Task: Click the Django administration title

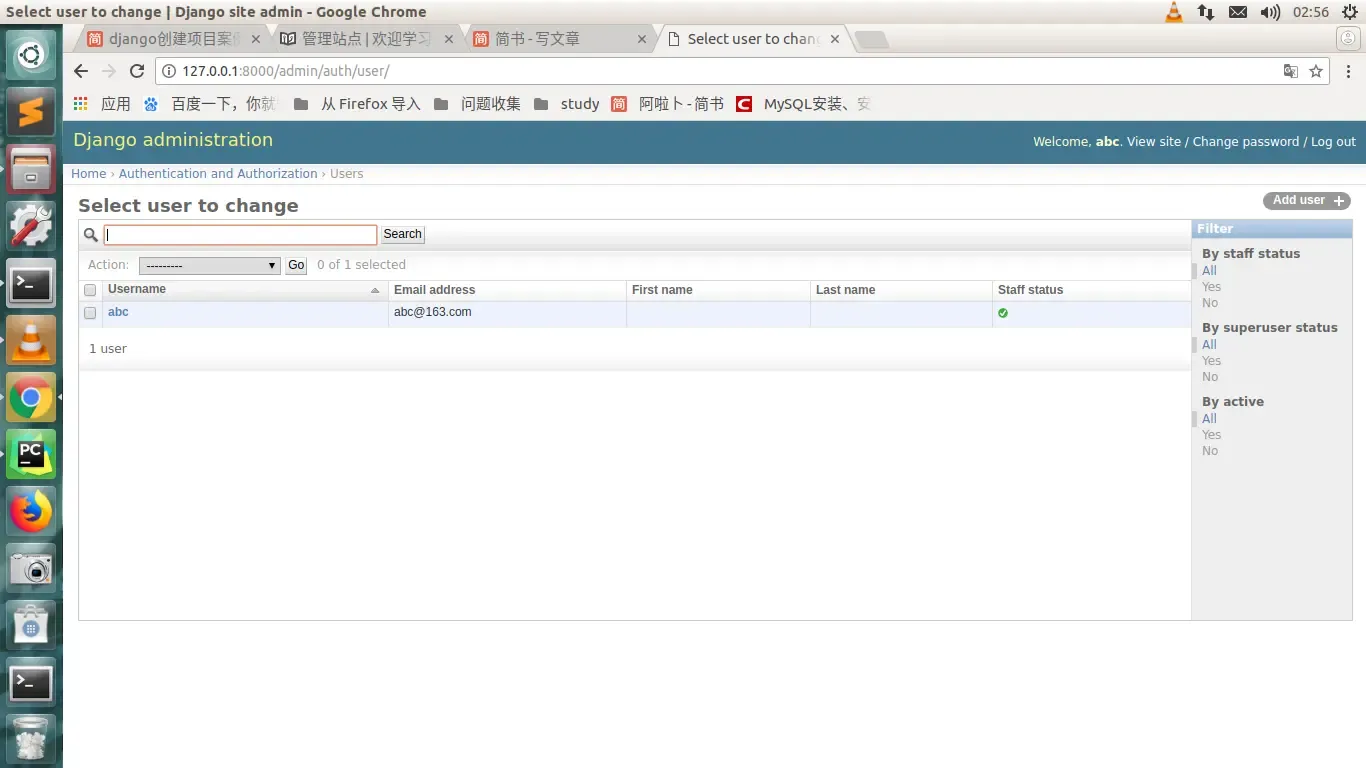Action: click(173, 140)
